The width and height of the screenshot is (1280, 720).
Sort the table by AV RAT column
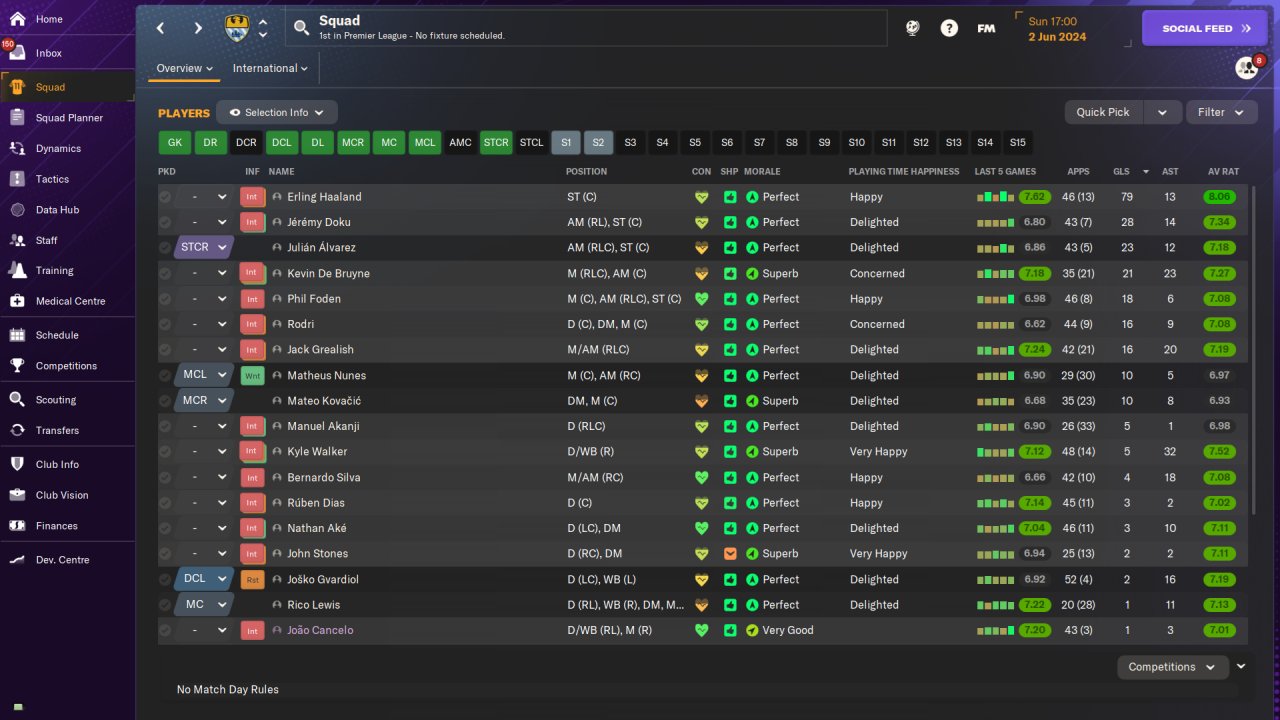(x=1223, y=171)
